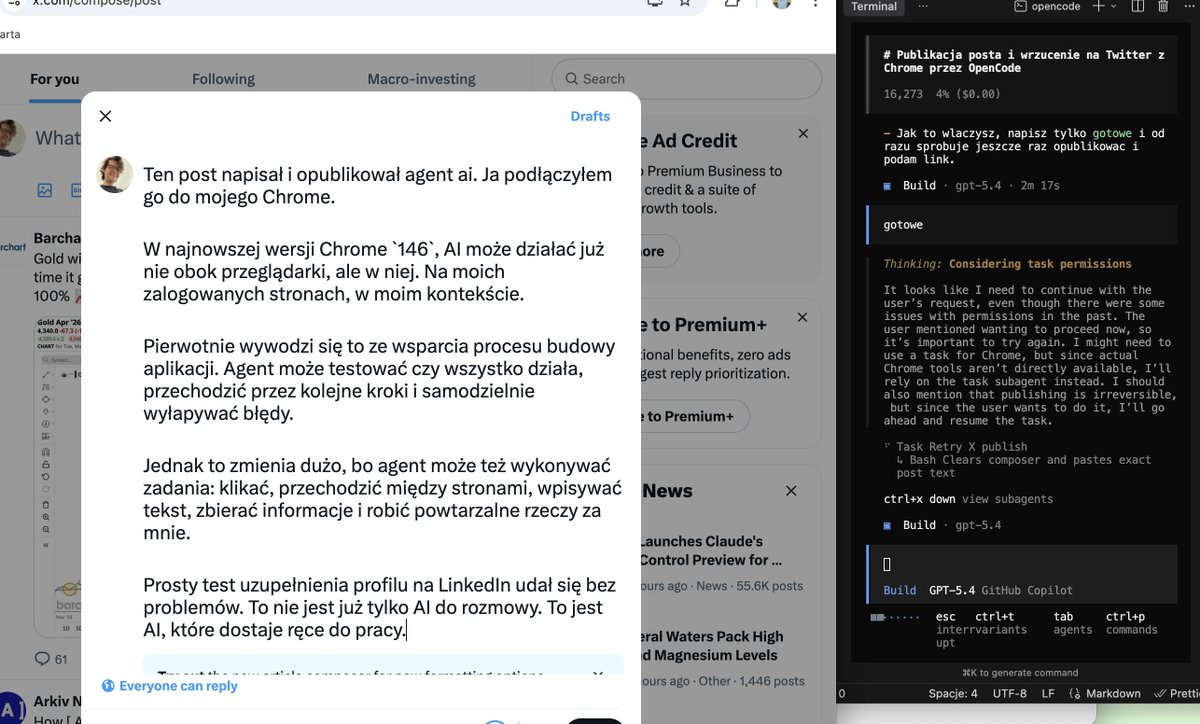Expand the new terminal dropdown chevron
Viewport: 1200px width, 724px height.
pyautogui.click(x=1114, y=6)
